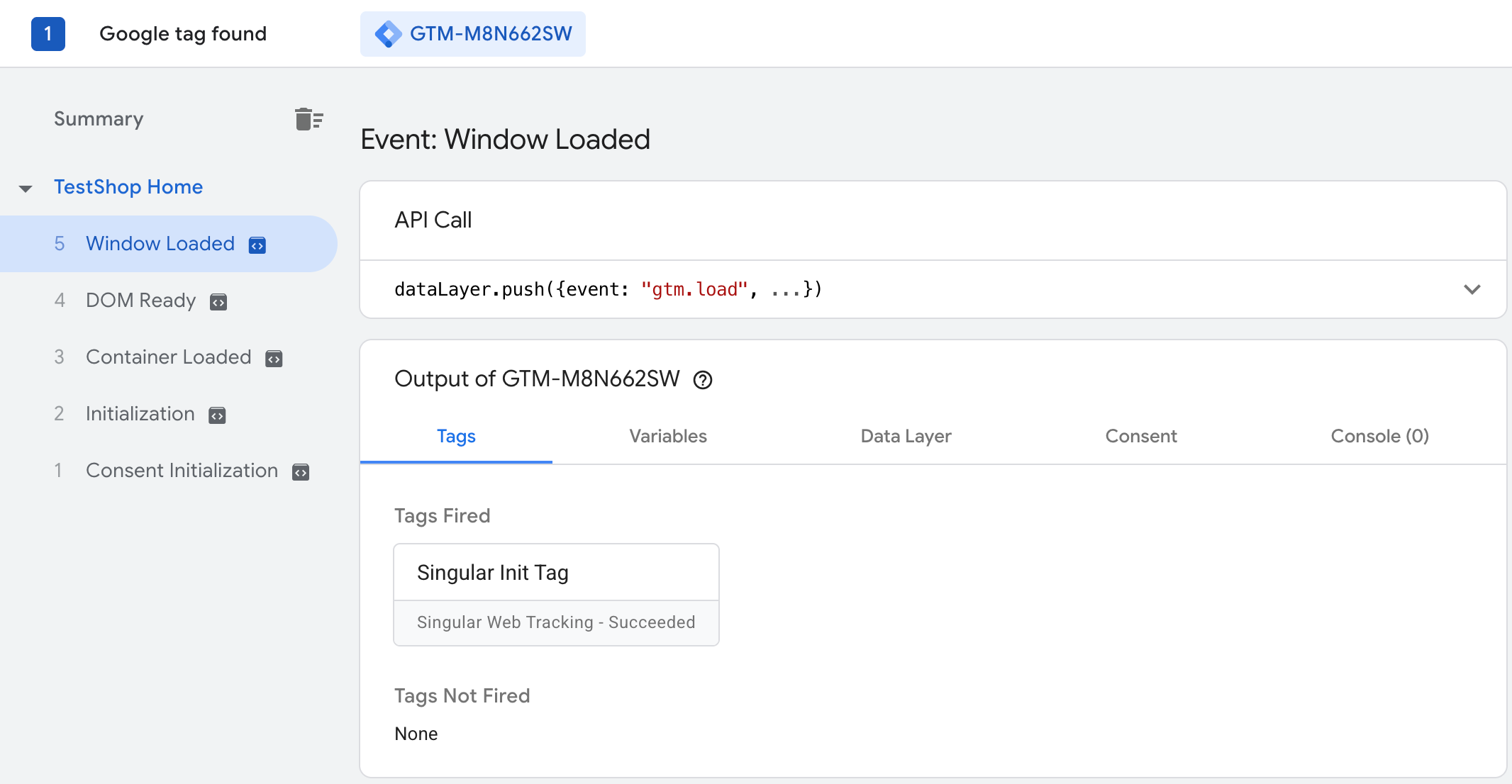Select the DOM Ready event
This screenshot has width=1512, height=784.
coord(140,301)
